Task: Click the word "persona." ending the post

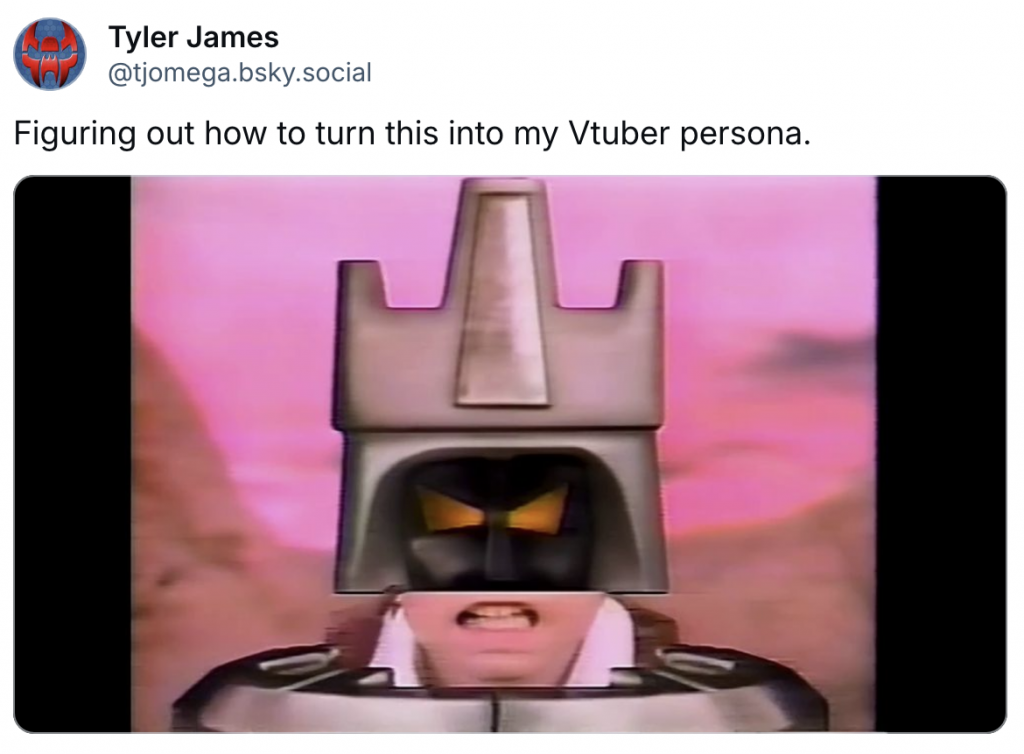Action: [x=745, y=133]
